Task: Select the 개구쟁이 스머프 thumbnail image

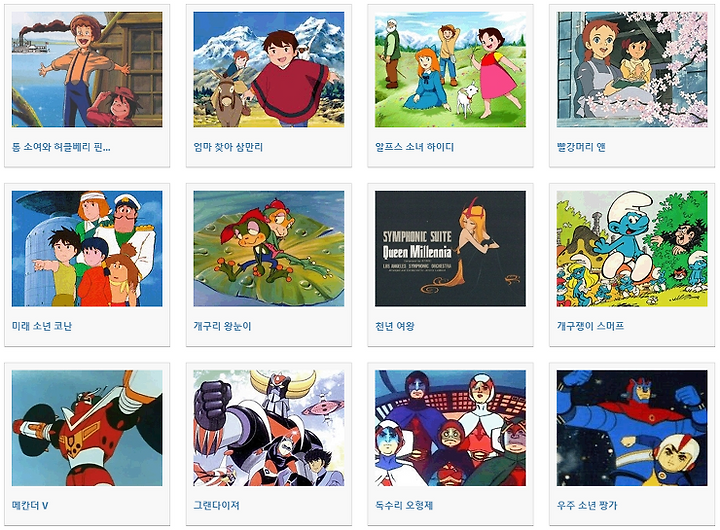Action: point(632,248)
